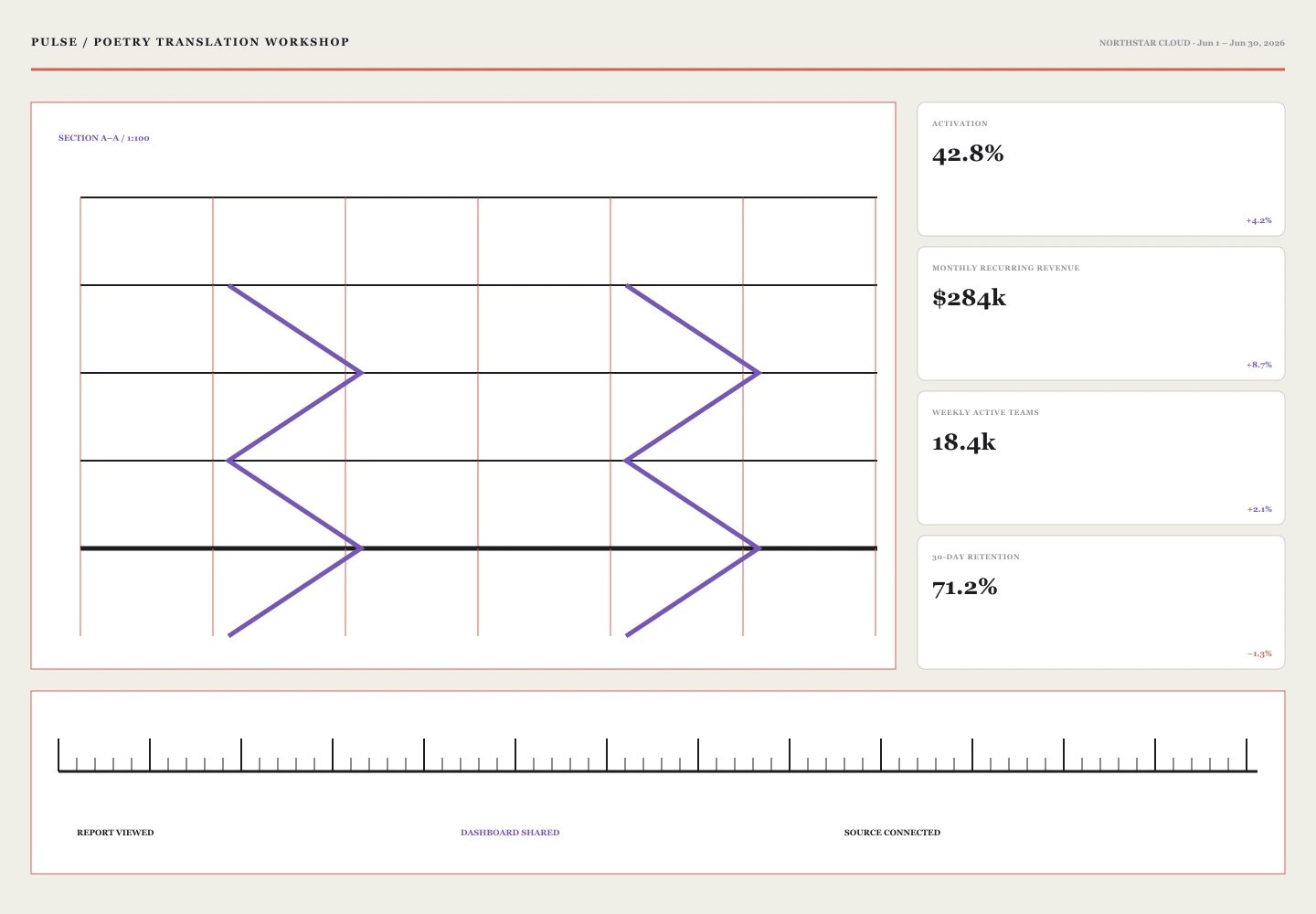
Task: Select the Weekly Active Teams card
Action: pyautogui.click(x=1101, y=458)
